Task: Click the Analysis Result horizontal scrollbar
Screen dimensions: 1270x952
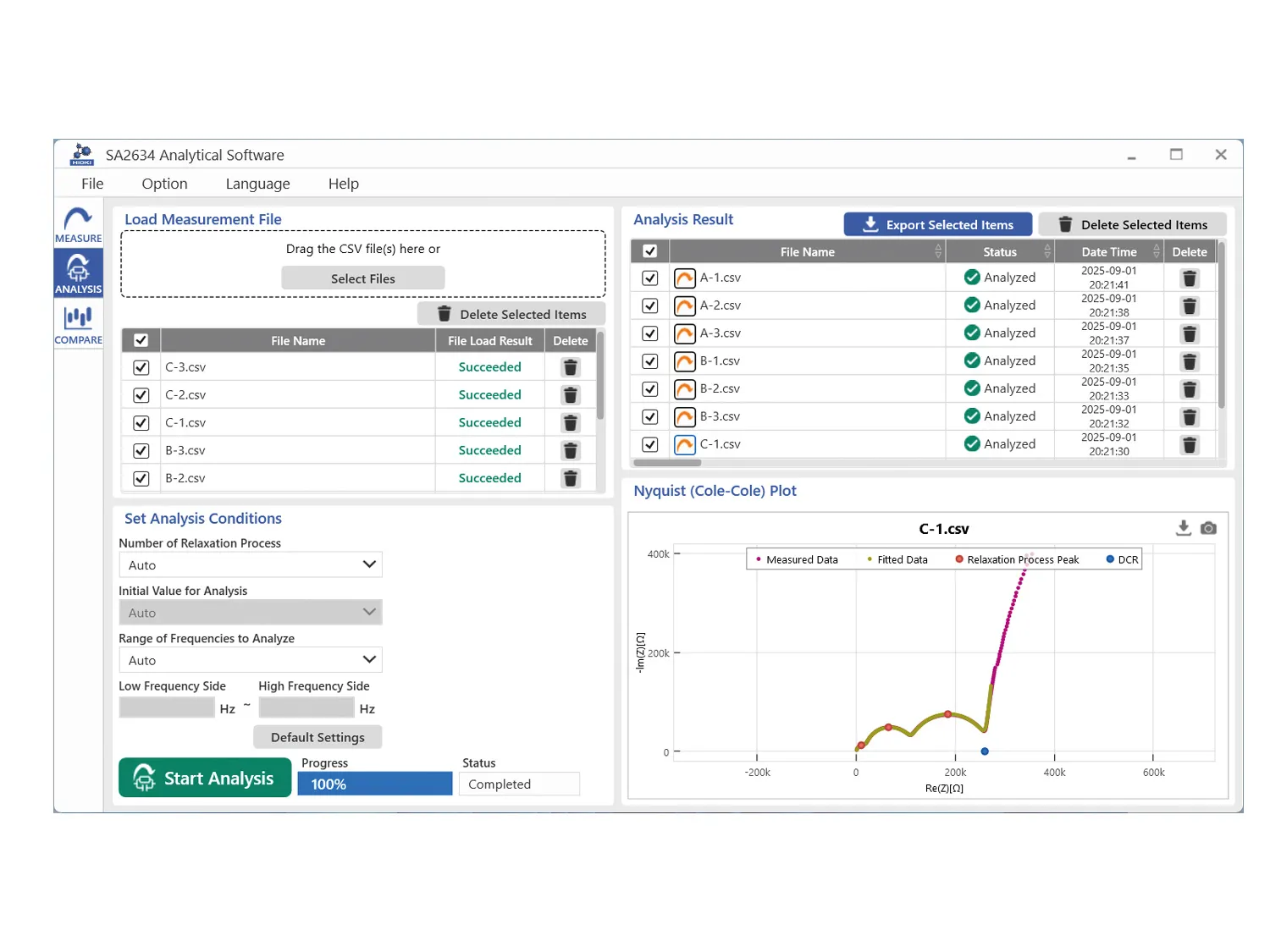Action: 667,463
